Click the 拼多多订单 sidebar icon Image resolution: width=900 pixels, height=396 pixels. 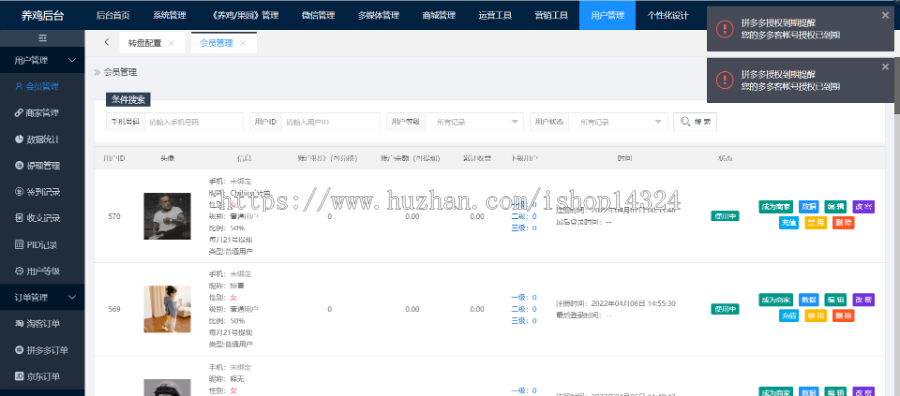coord(19,350)
